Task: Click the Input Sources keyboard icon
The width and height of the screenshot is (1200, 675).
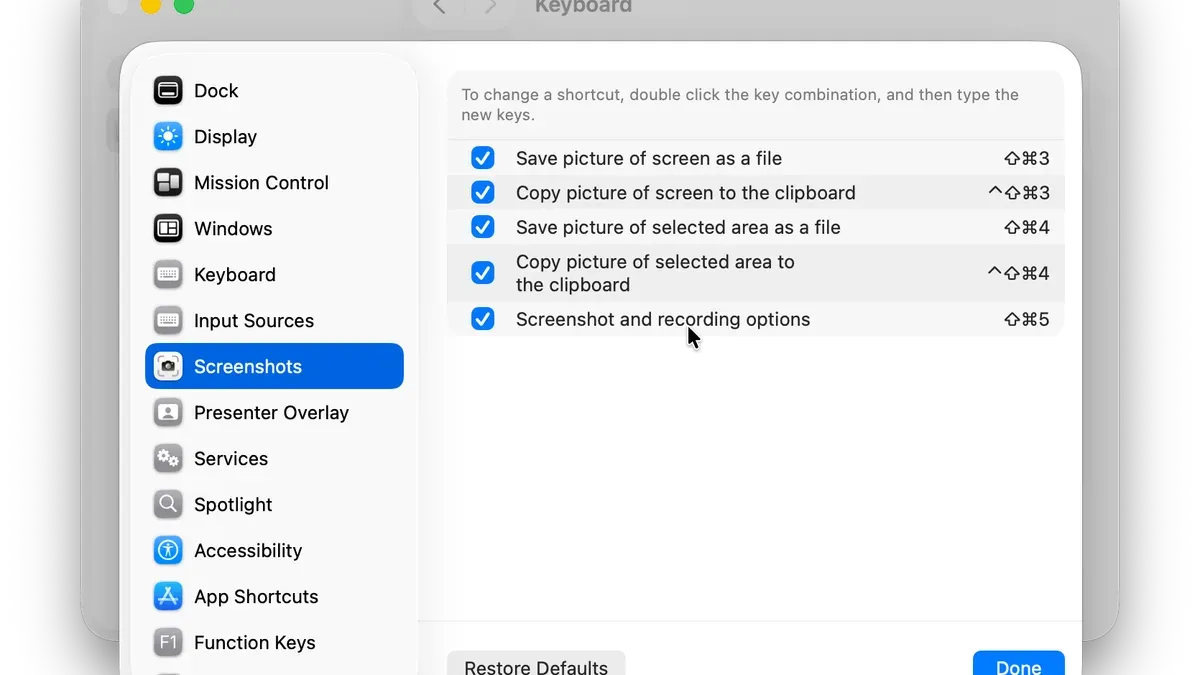Action: point(168,321)
